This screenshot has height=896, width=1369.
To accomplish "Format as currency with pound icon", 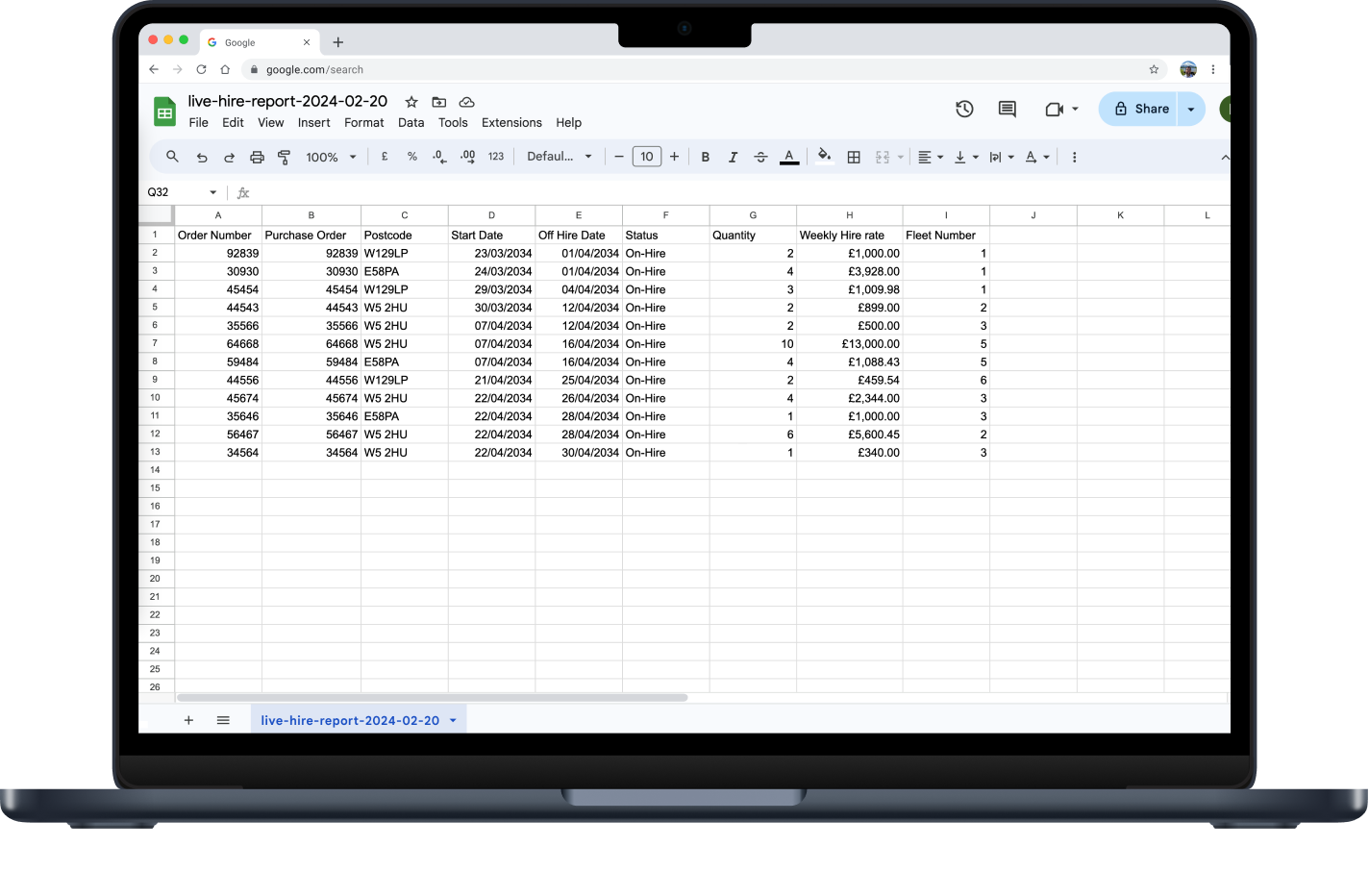I will [385, 157].
